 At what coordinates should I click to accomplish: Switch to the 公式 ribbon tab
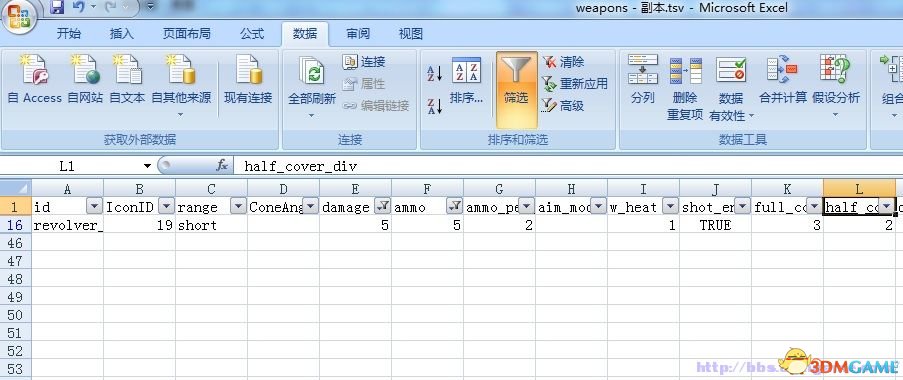click(252, 34)
